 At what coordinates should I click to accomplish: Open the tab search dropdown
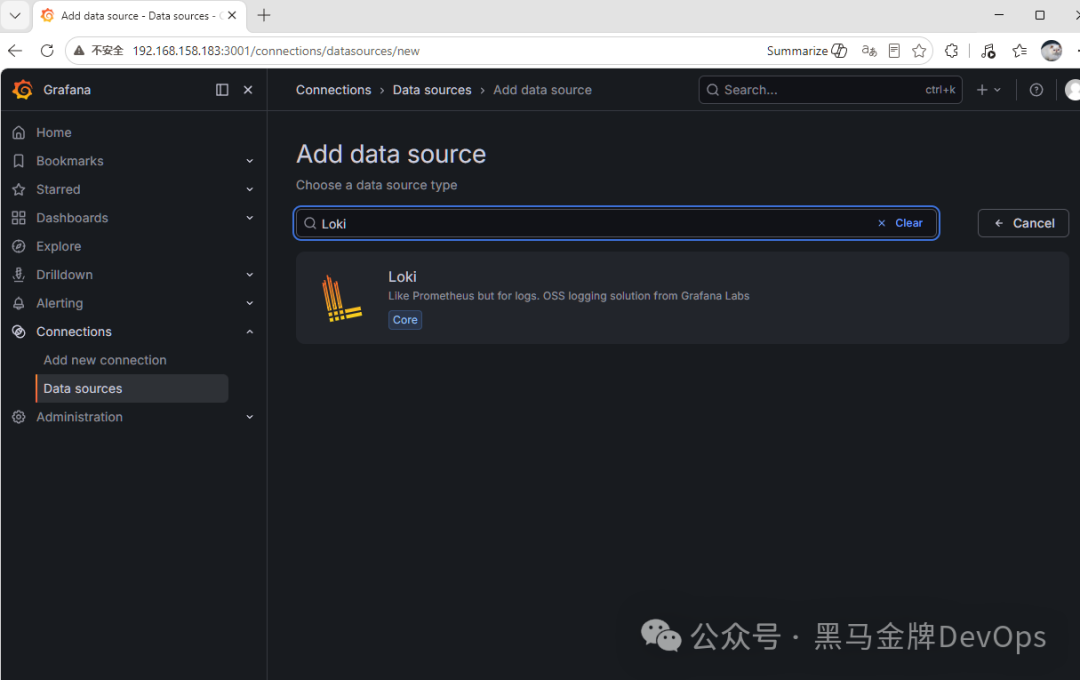click(x=15, y=15)
